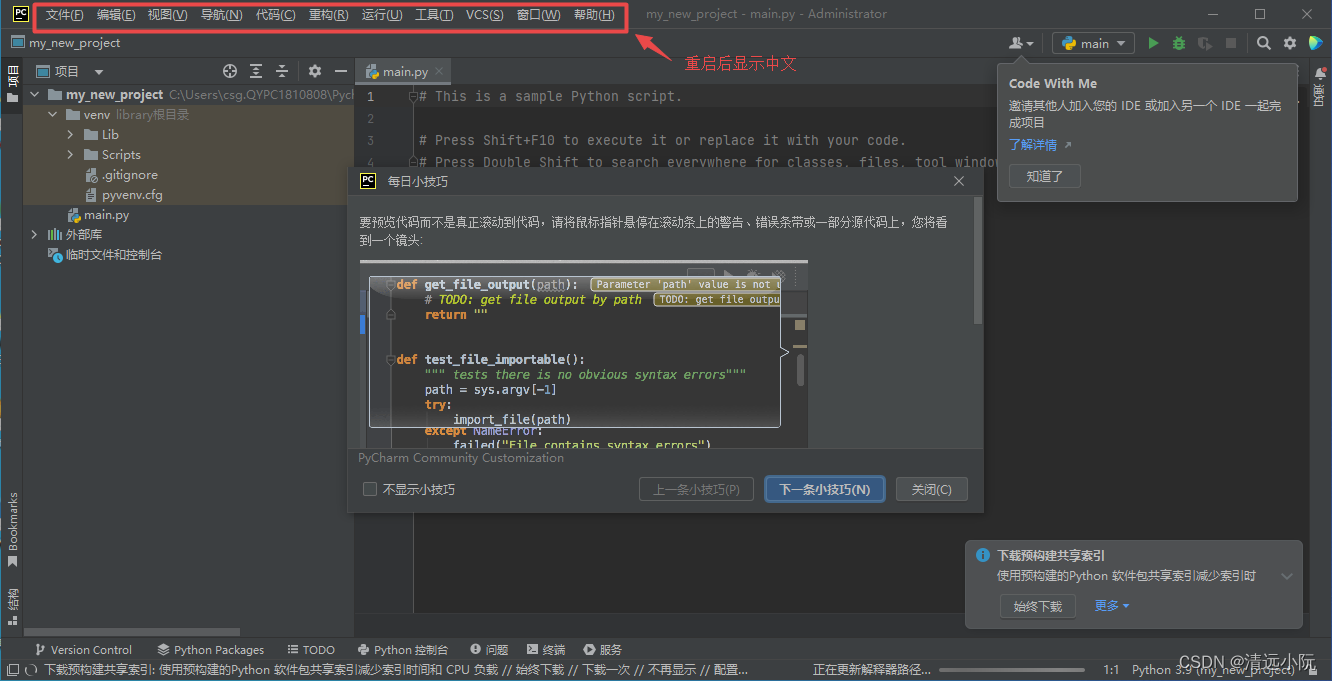Click the project panel horizontal scrollbar
The image size is (1332, 681).
tap(131, 632)
